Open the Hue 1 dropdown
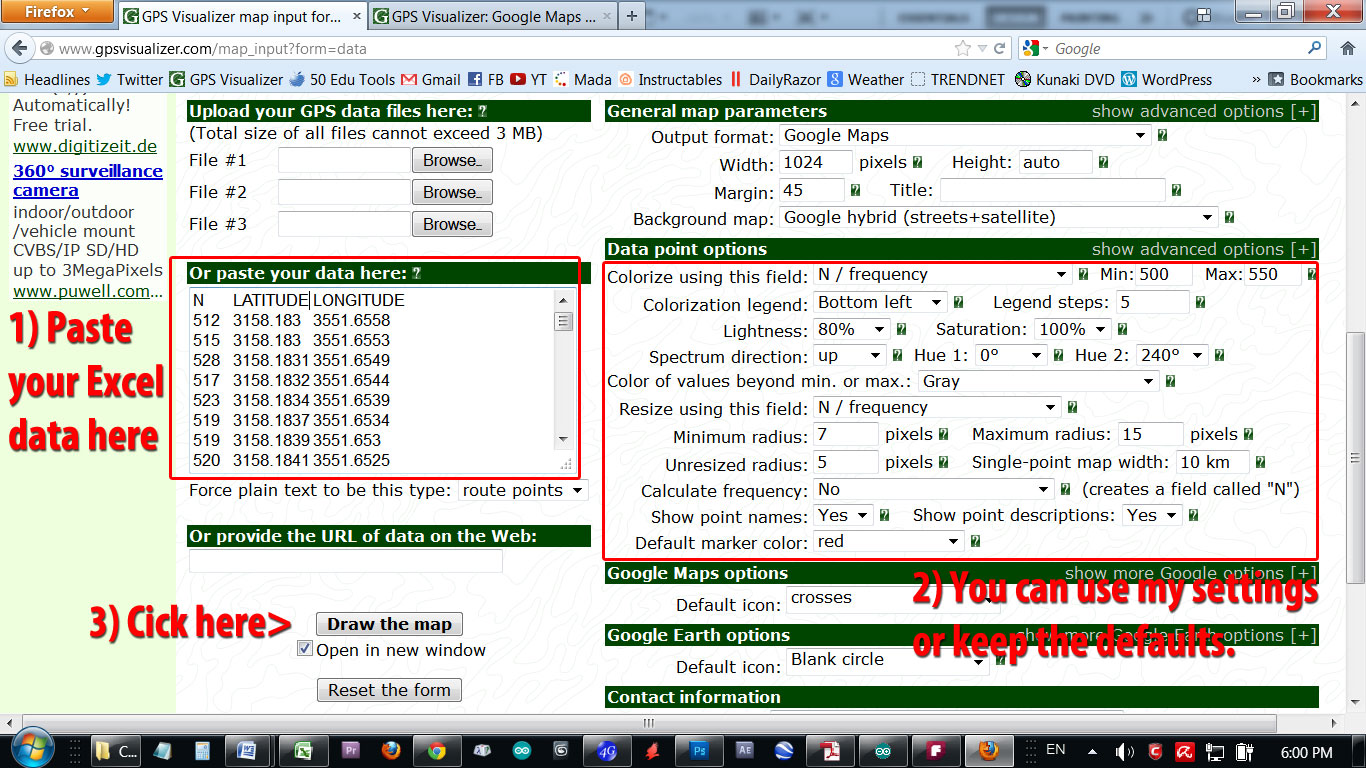1366x768 pixels. coord(1011,355)
